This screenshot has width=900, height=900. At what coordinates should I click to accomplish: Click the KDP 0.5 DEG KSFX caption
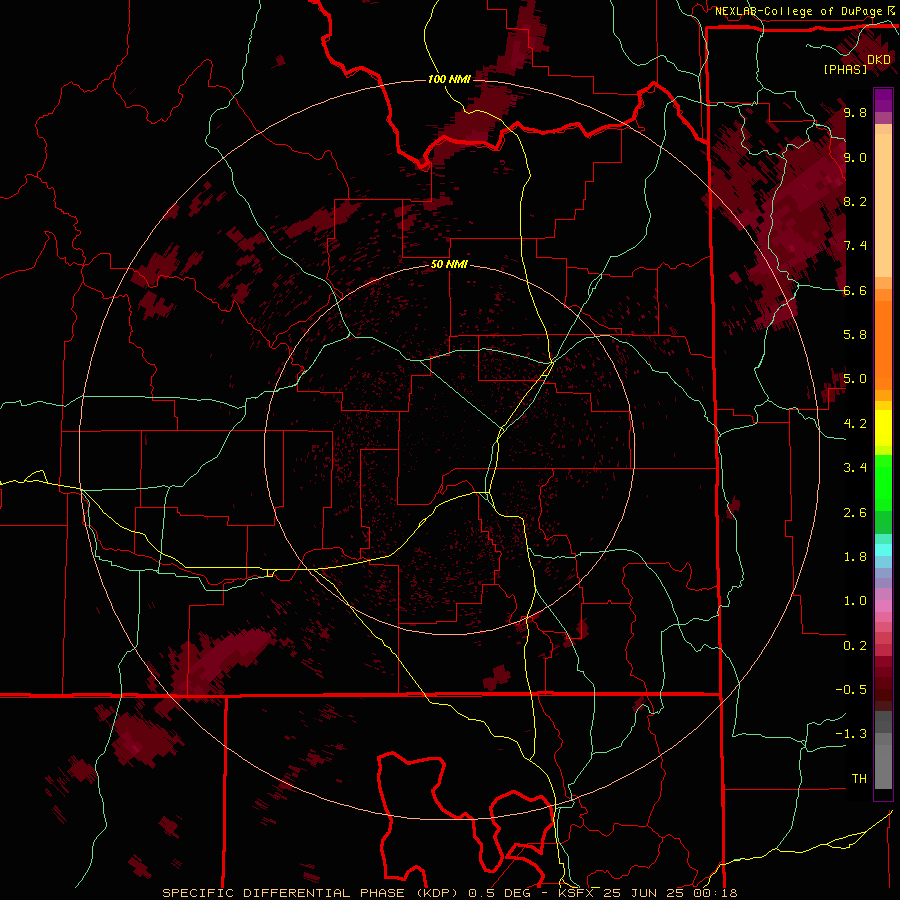[450, 893]
